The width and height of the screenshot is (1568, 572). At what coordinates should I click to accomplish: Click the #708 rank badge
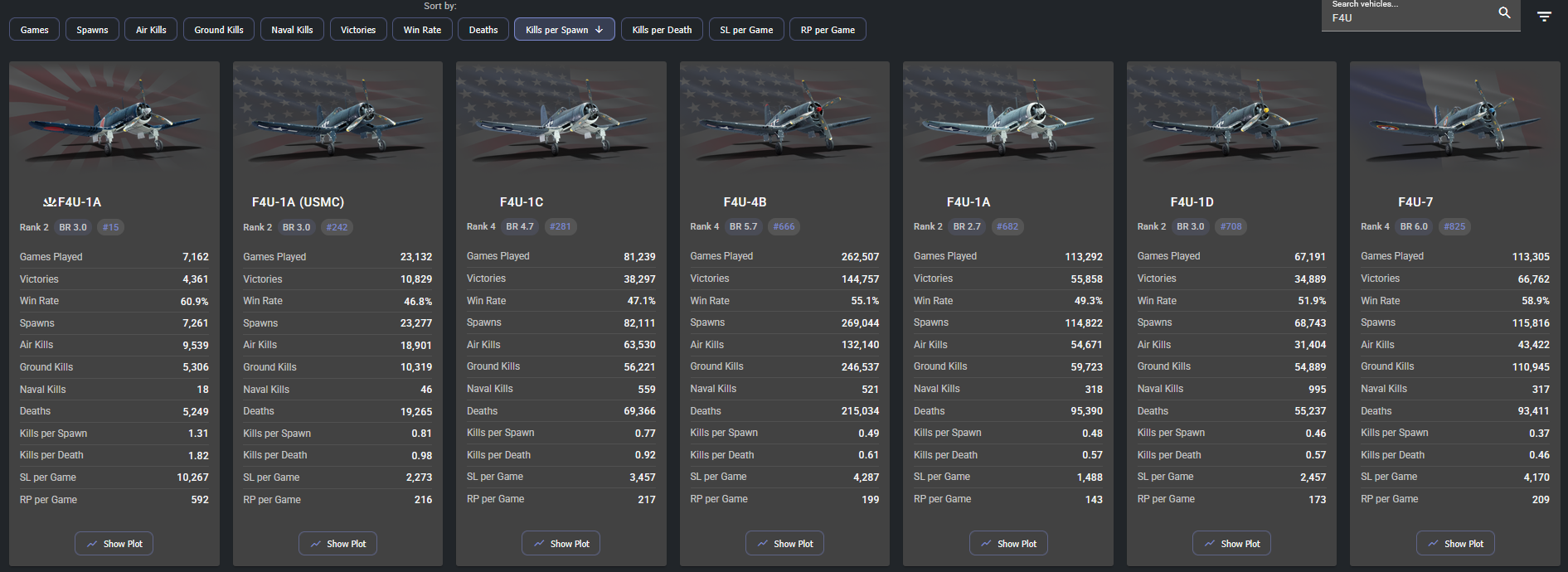tap(1231, 226)
